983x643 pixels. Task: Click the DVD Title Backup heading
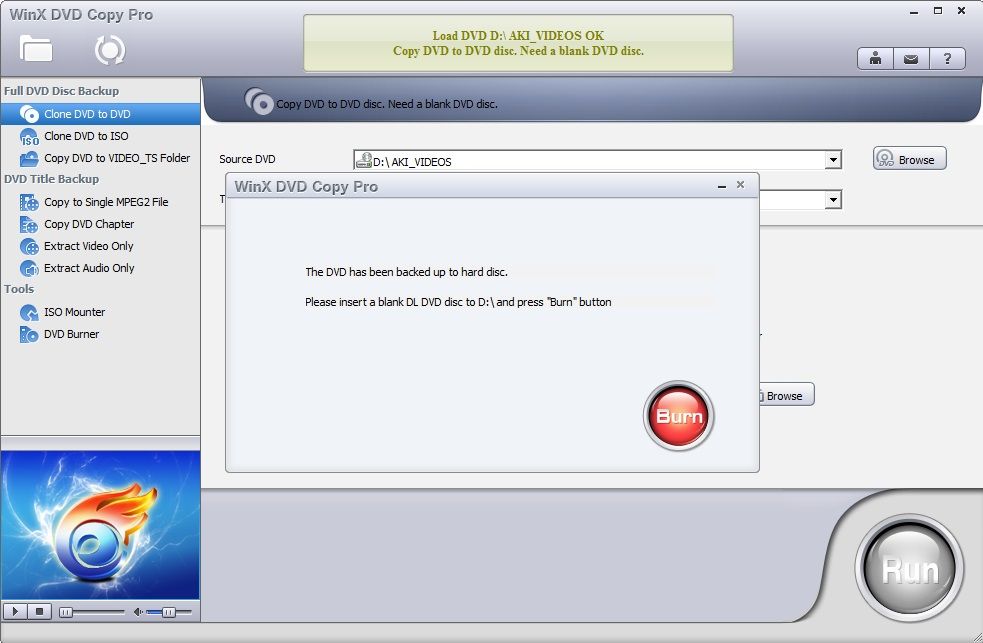tap(51, 179)
